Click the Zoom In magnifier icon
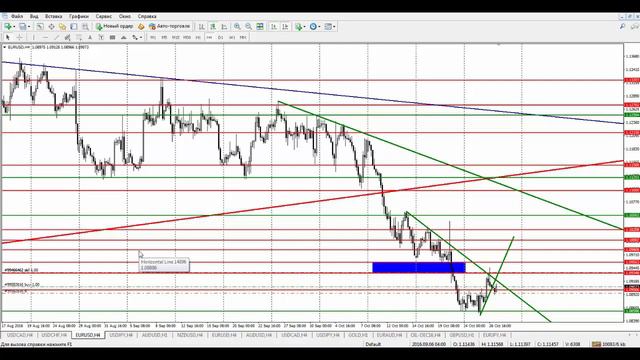The width and height of the screenshot is (640, 360). (x=237, y=27)
